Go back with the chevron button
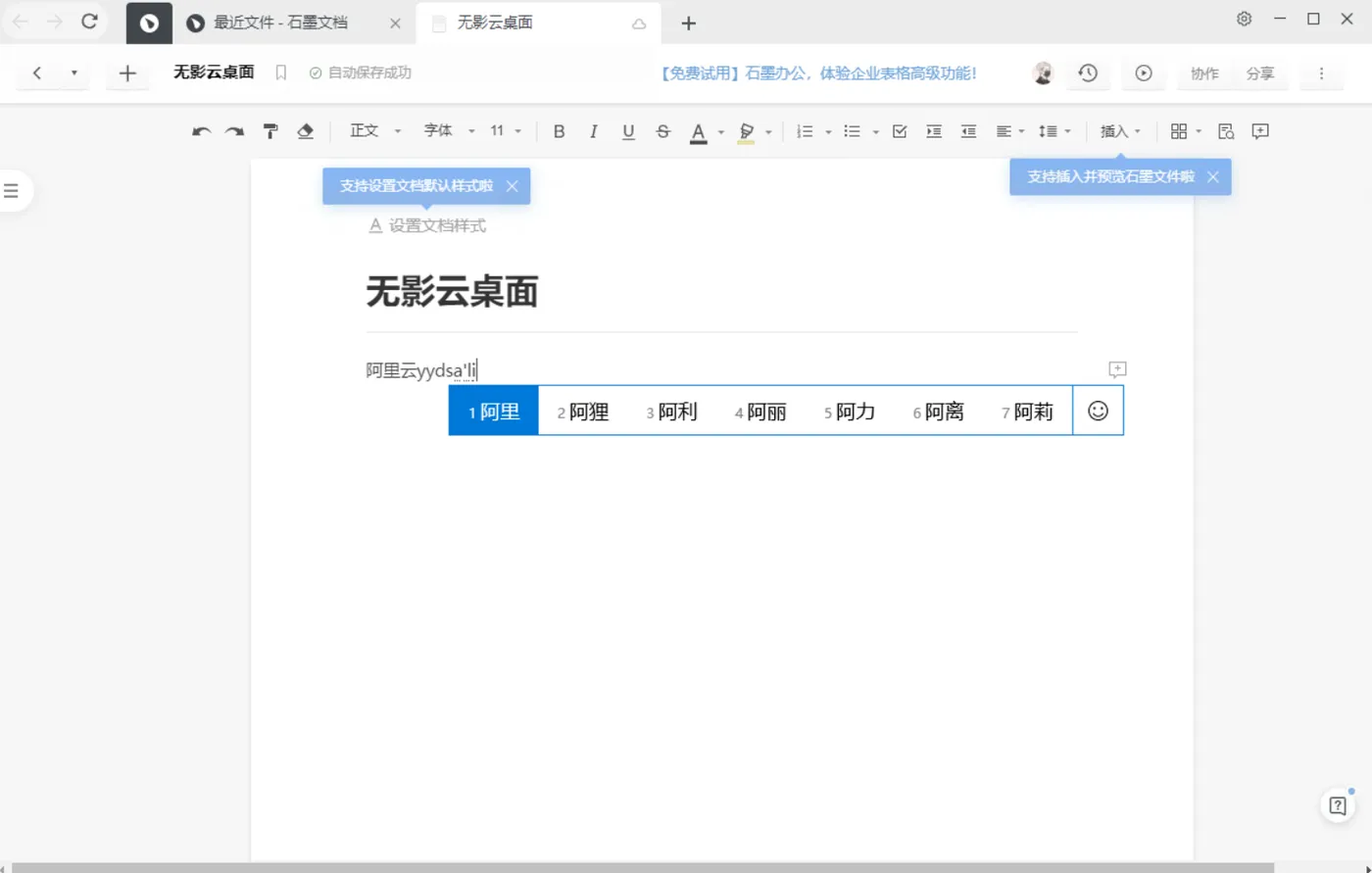Viewport: 1372px width, 873px height. click(x=36, y=73)
